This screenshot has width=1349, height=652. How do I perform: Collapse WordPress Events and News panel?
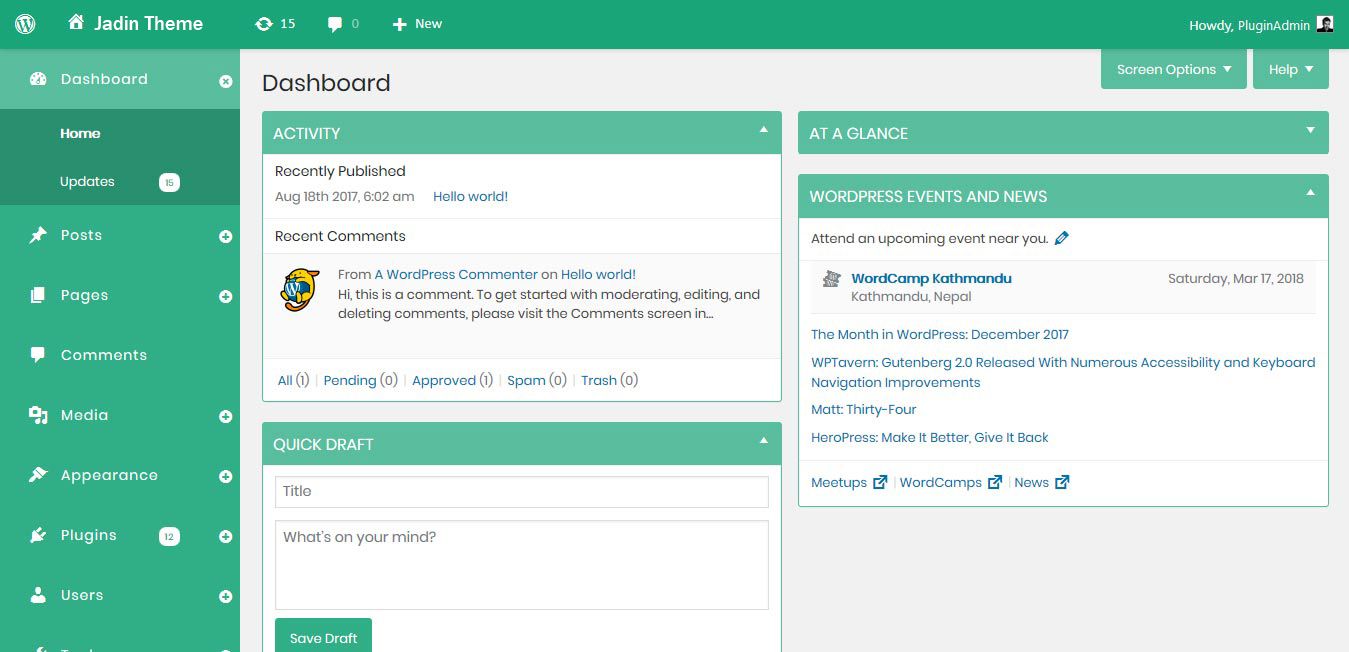tap(1310, 193)
